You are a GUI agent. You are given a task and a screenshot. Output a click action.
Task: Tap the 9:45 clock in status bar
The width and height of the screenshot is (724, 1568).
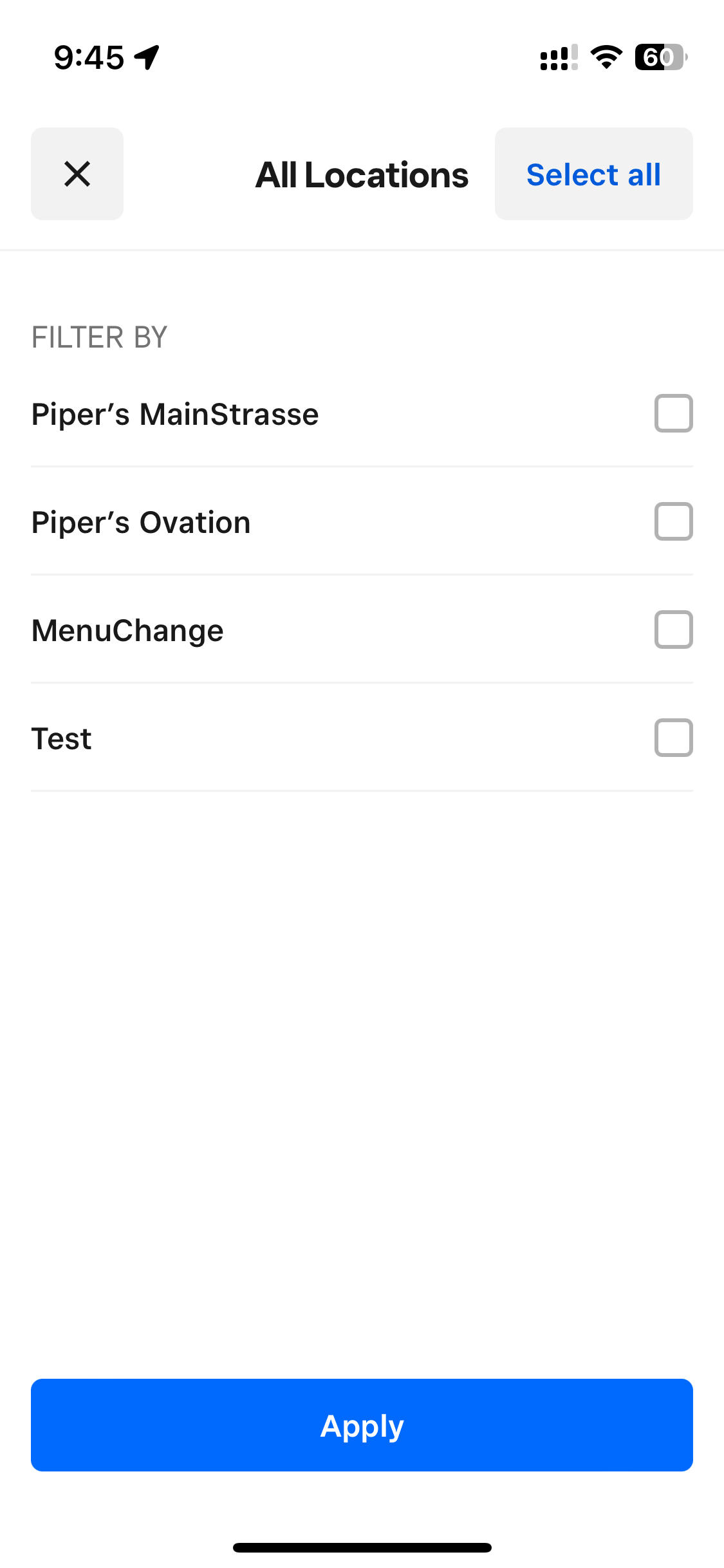tap(89, 57)
